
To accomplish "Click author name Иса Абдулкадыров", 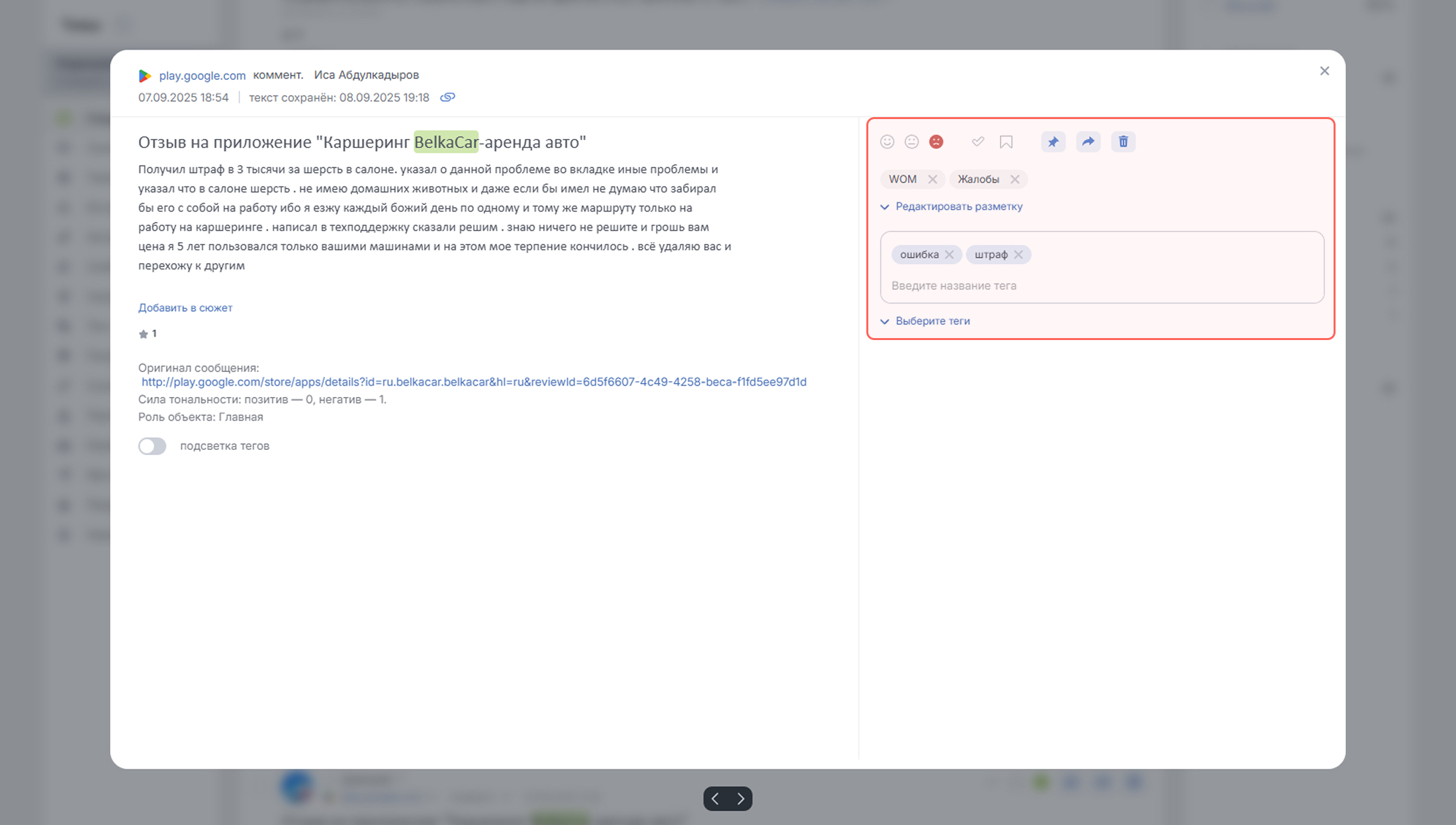I will pyautogui.click(x=366, y=75).
